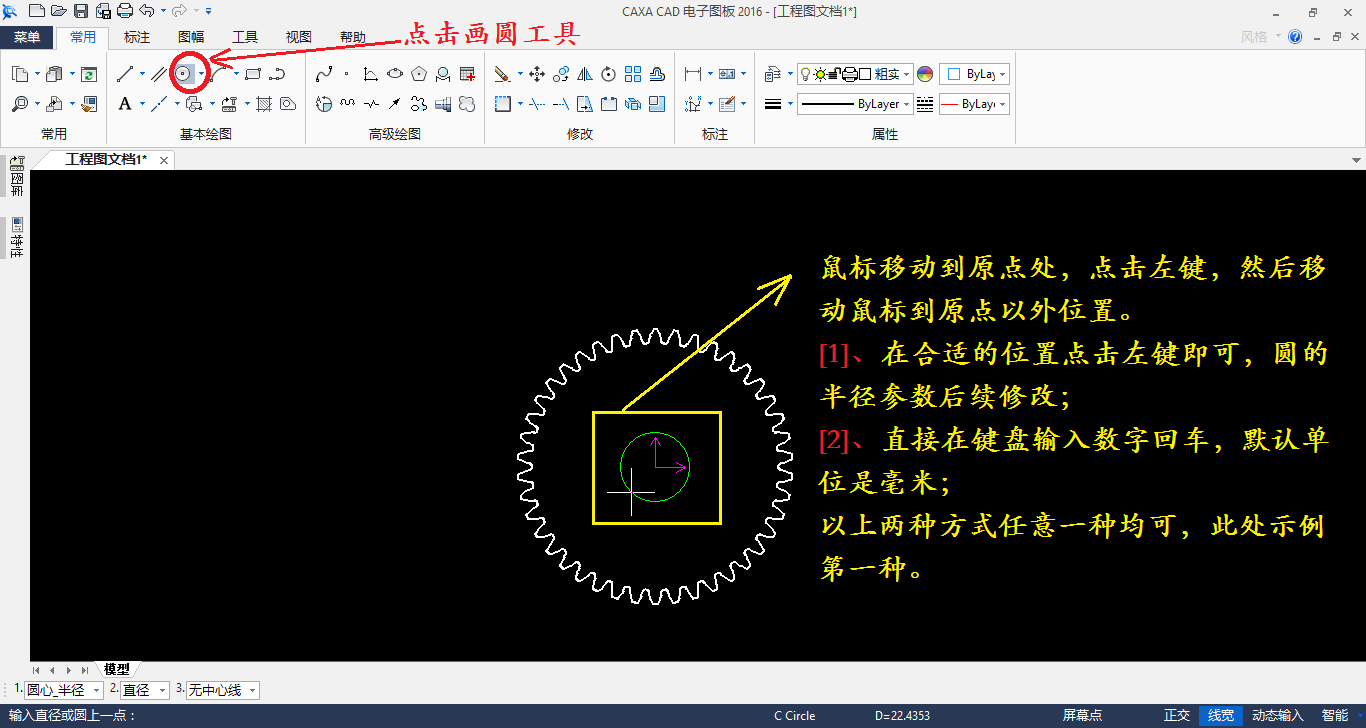Select the Rectangle drawing tool

(253, 74)
